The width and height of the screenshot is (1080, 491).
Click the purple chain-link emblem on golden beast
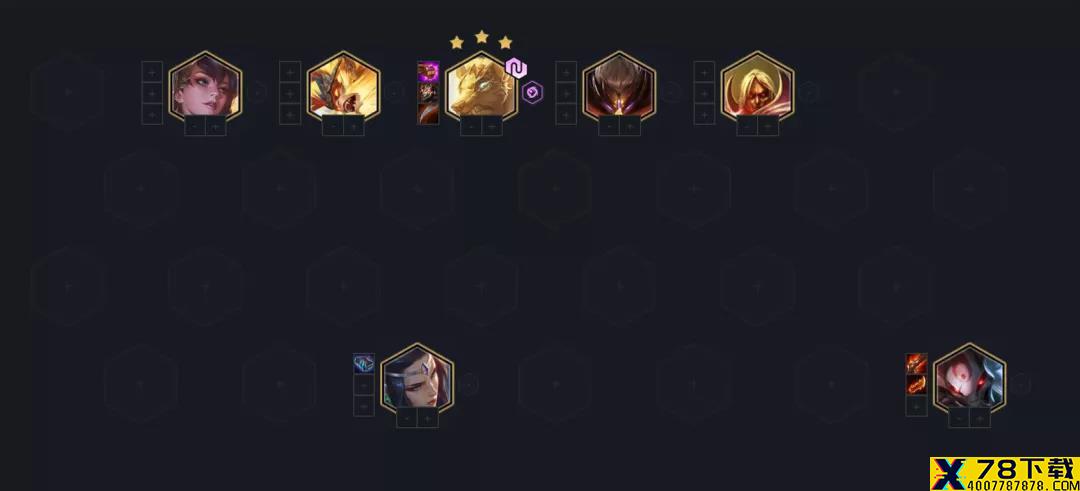[516, 67]
